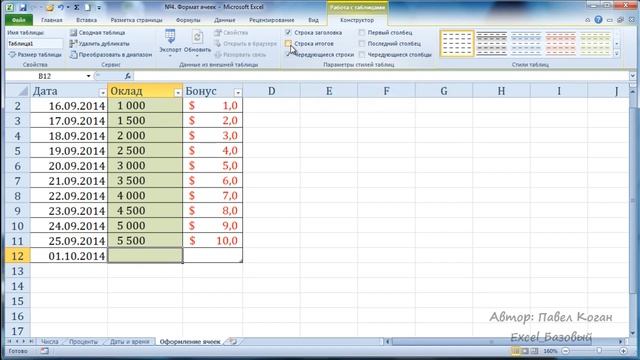Click the Open folder icon in the quick access toolbar
This screenshot has height=360, width=640.
pos(49,7)
